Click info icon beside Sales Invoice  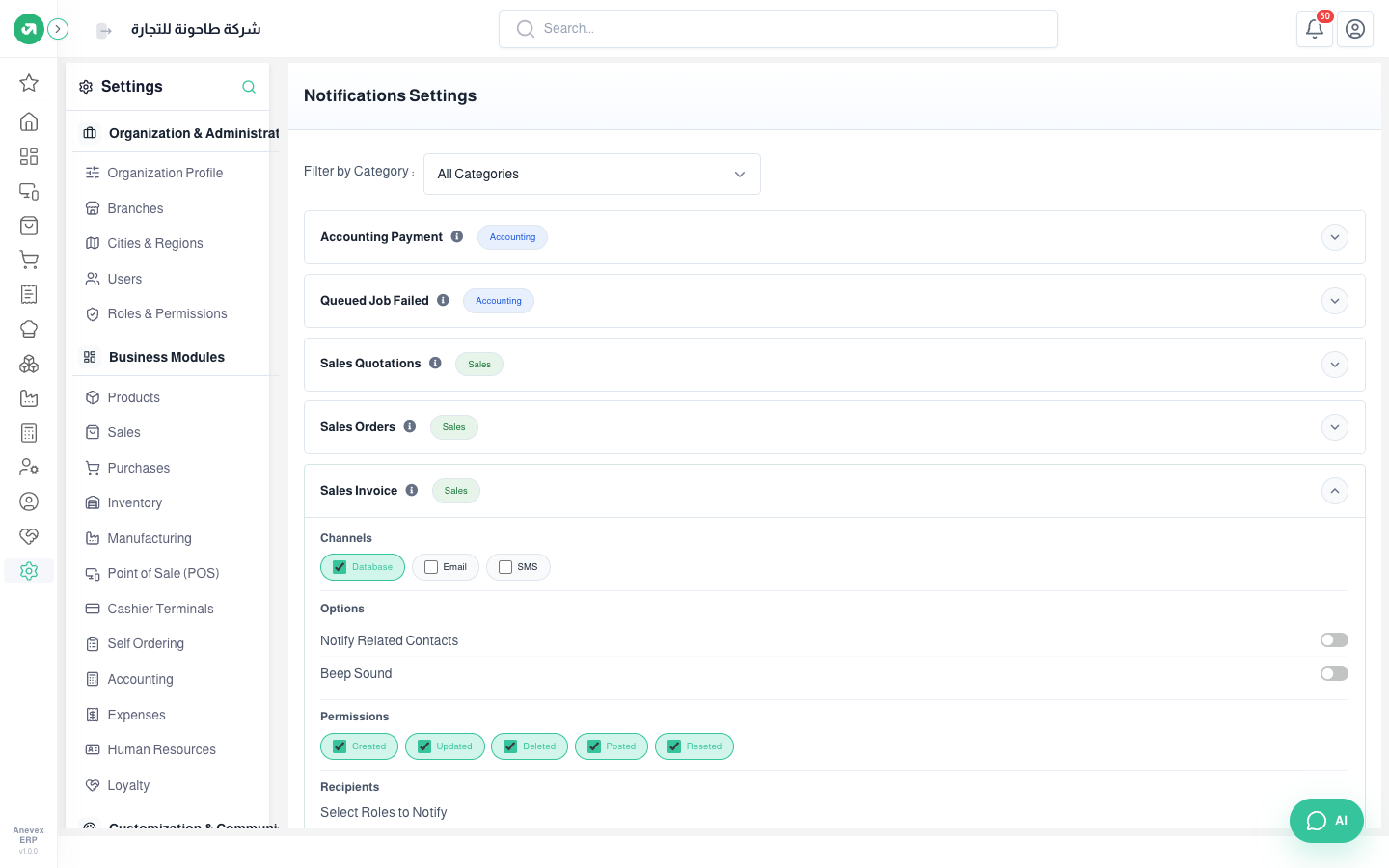click(x=412, y=490)
